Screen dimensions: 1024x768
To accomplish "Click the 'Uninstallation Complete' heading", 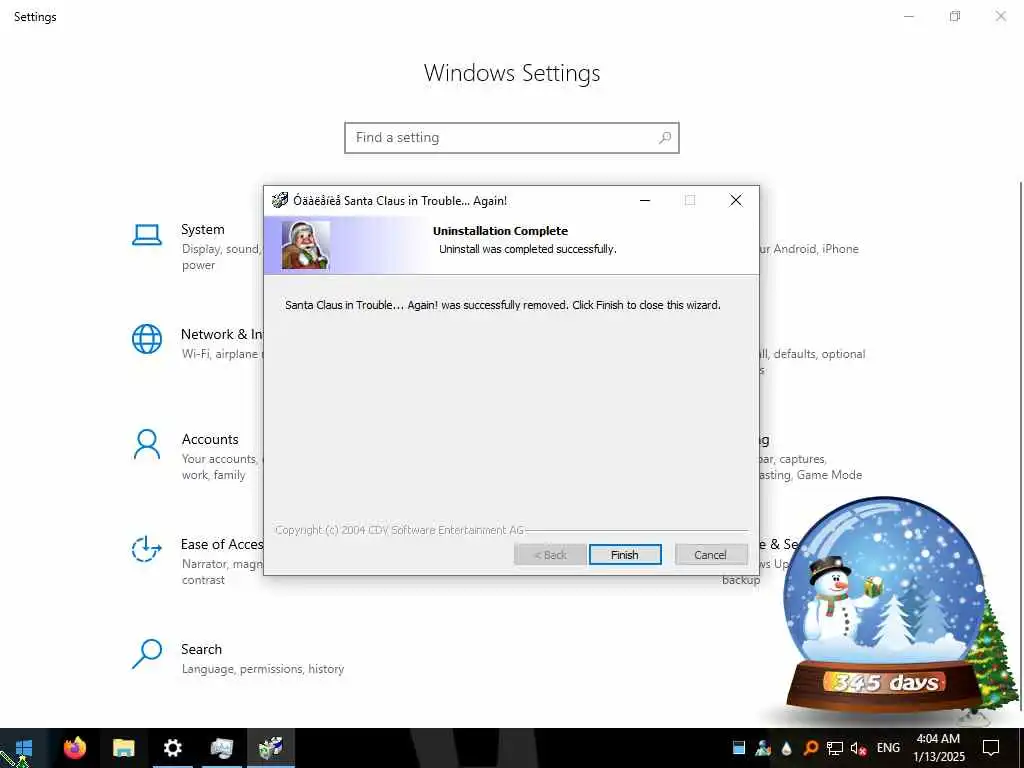I will (x=500, y=231).
